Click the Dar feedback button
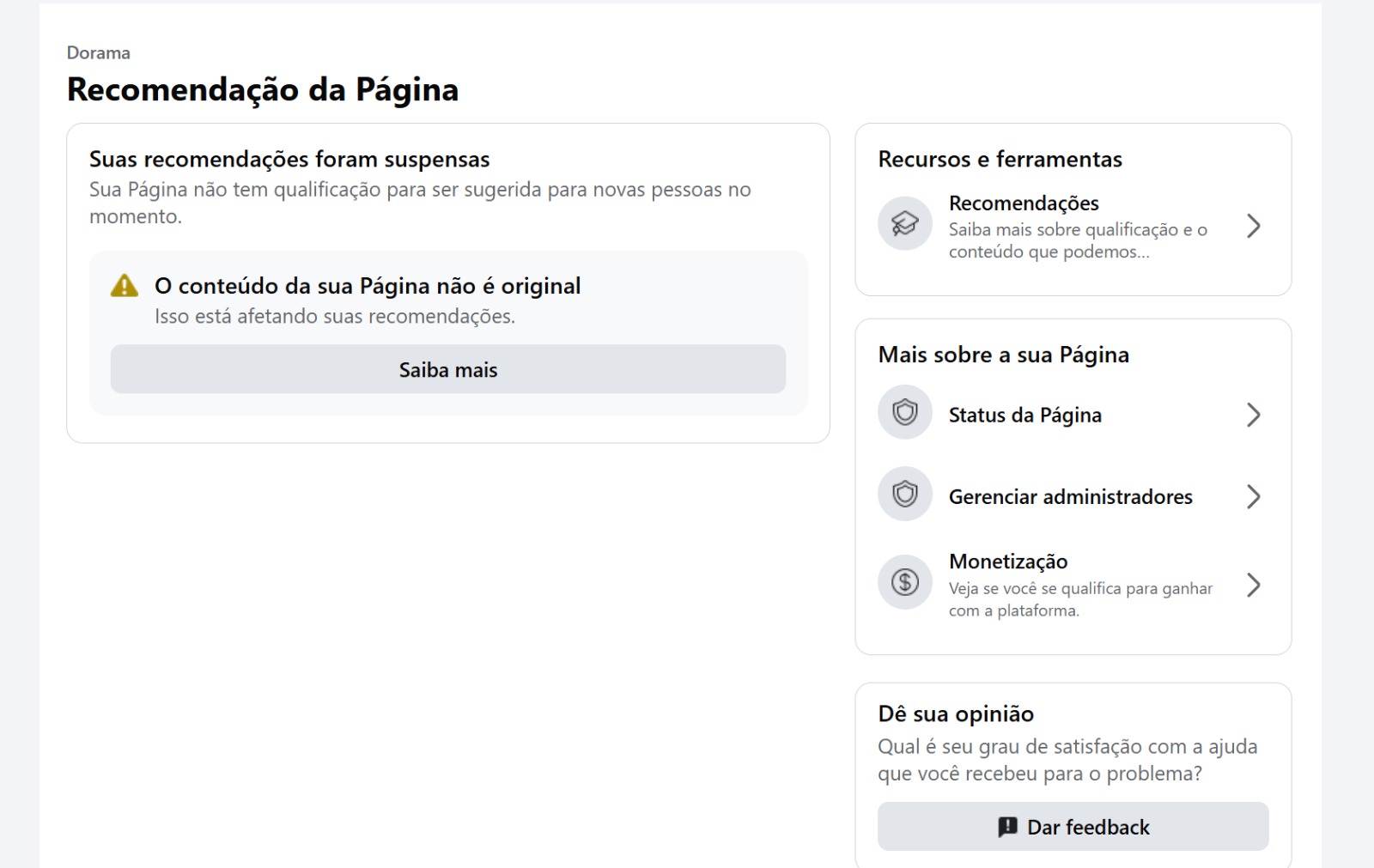Screen dimensions: 1374x868 1073,827
